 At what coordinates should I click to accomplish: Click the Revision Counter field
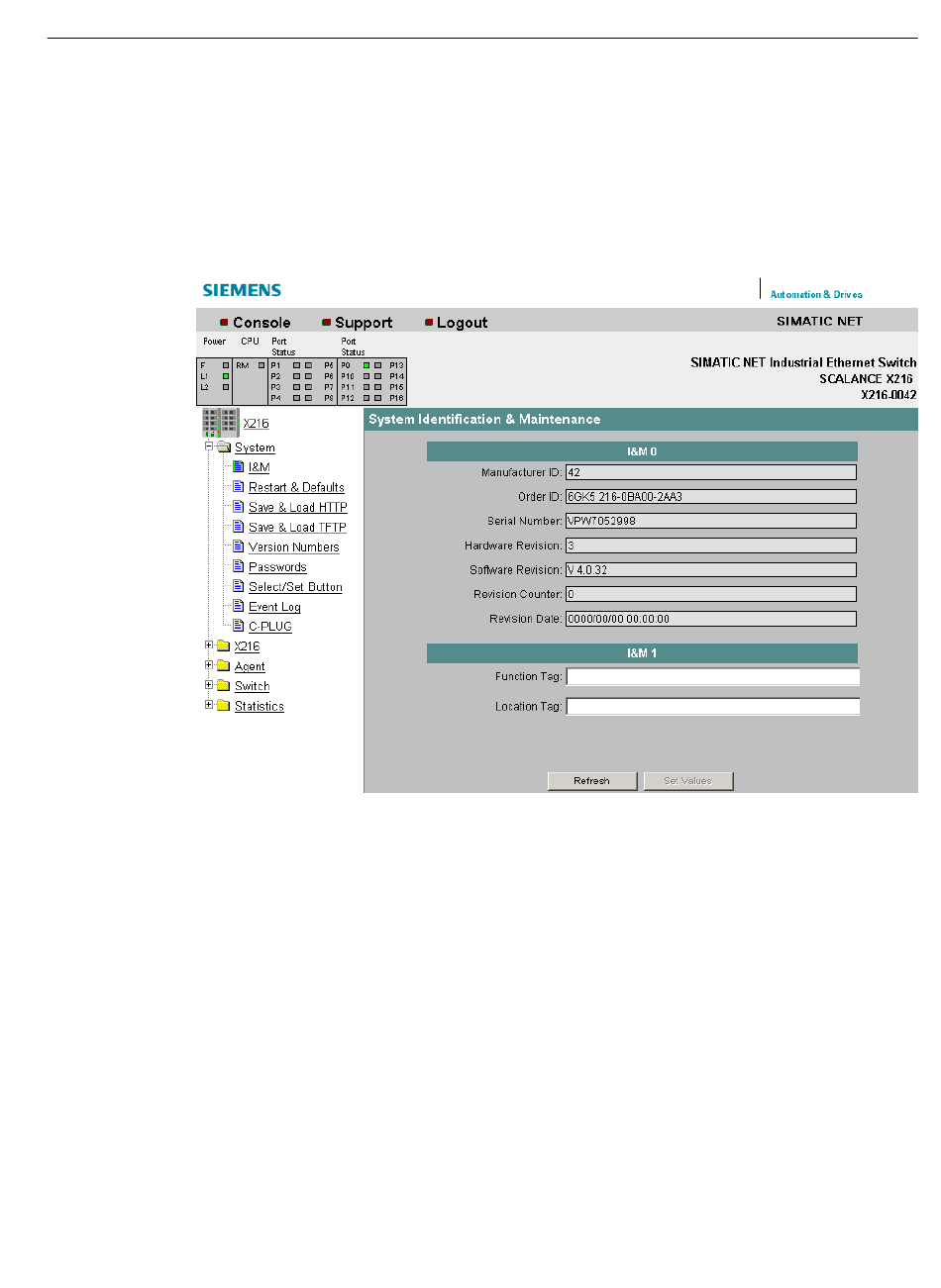711,594
